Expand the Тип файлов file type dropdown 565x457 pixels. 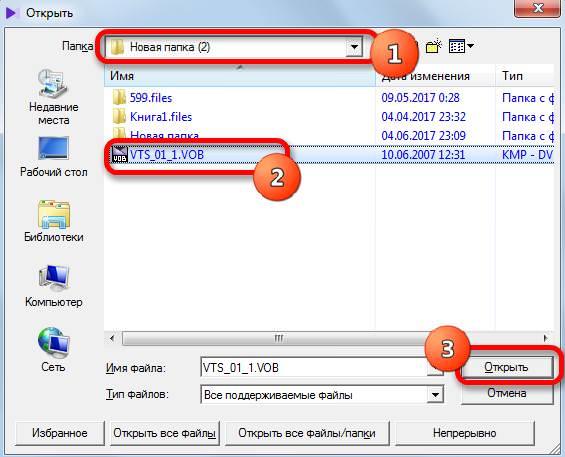[x=435, y=395]
